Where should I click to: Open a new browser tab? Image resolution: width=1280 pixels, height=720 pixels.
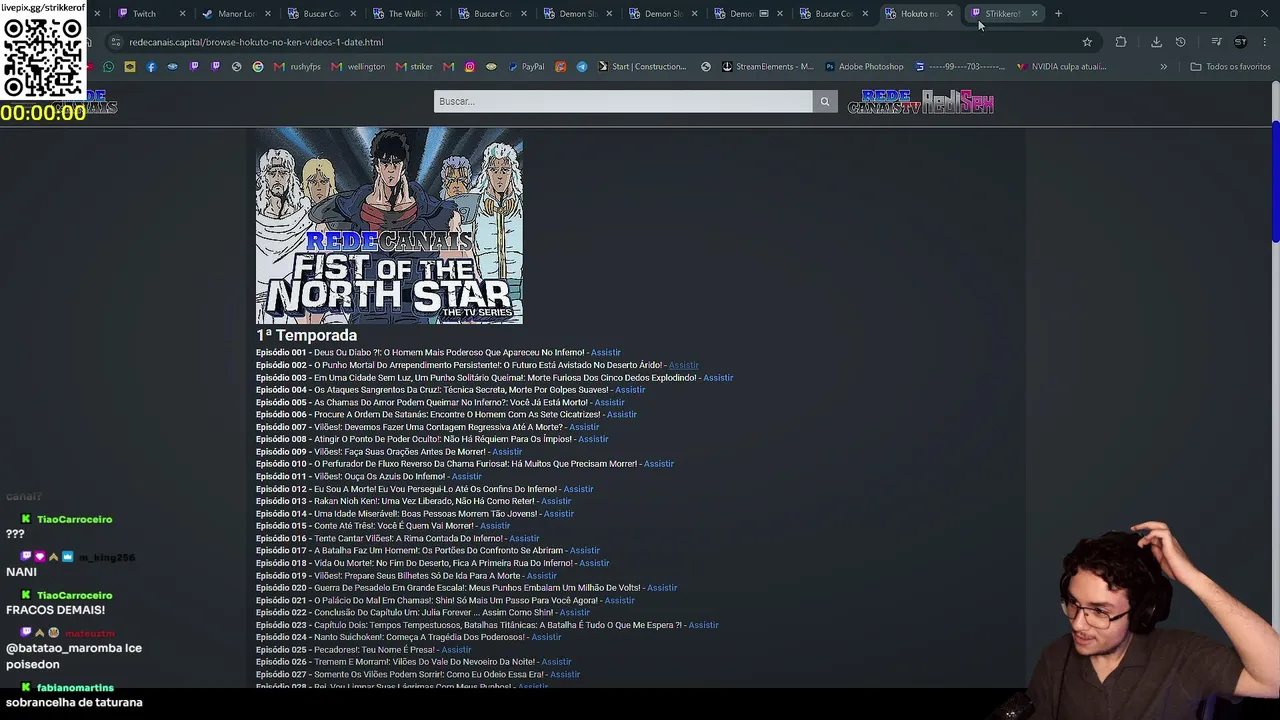(x=1058, y=14)
